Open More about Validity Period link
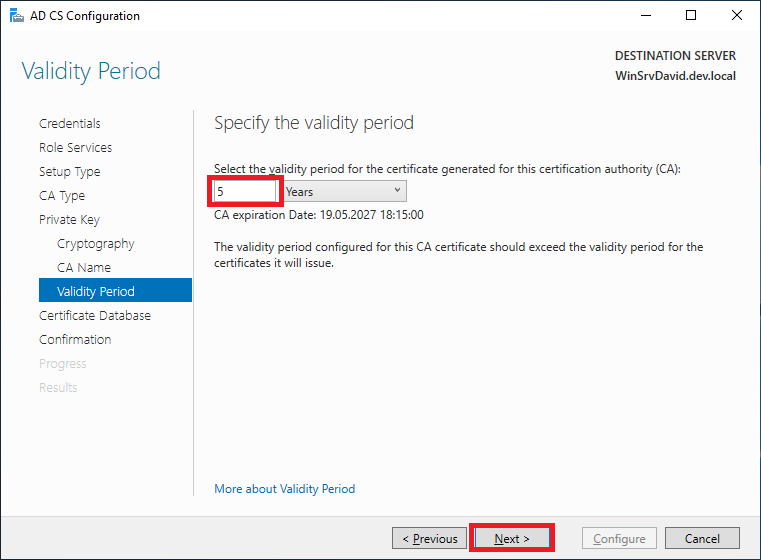This screenshot has width=761, height=560. (285, 489)
